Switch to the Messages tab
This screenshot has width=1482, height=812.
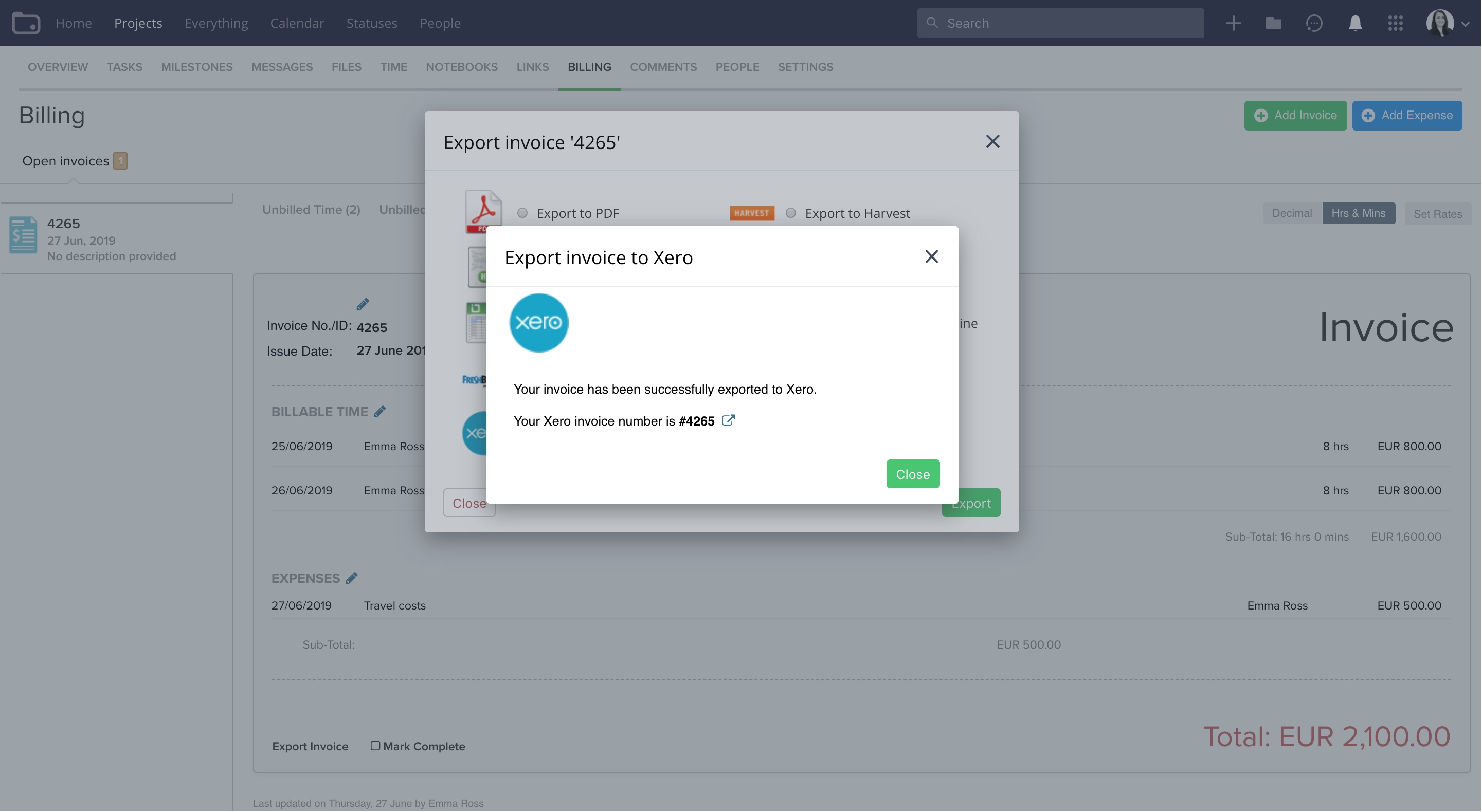click(x=282, y=67)
